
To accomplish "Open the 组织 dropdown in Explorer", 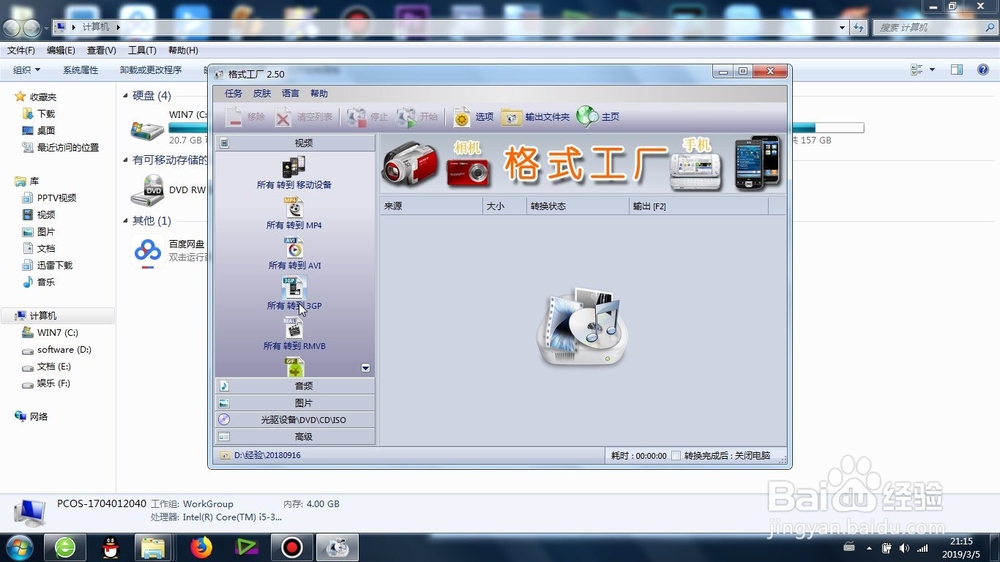I will [x=27, y=70].
